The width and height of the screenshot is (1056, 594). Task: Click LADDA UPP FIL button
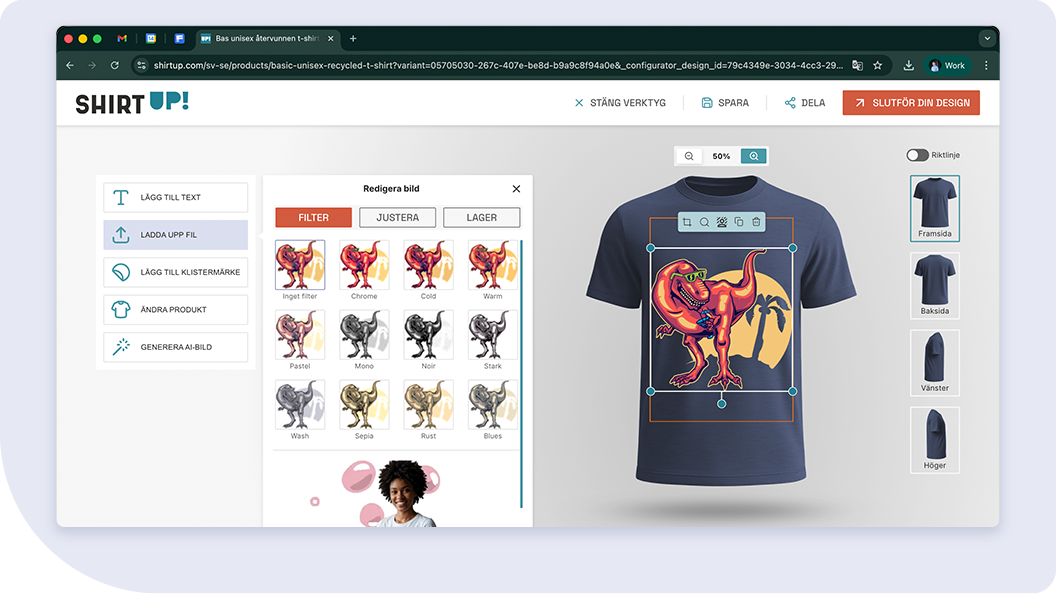pos(176,235)
